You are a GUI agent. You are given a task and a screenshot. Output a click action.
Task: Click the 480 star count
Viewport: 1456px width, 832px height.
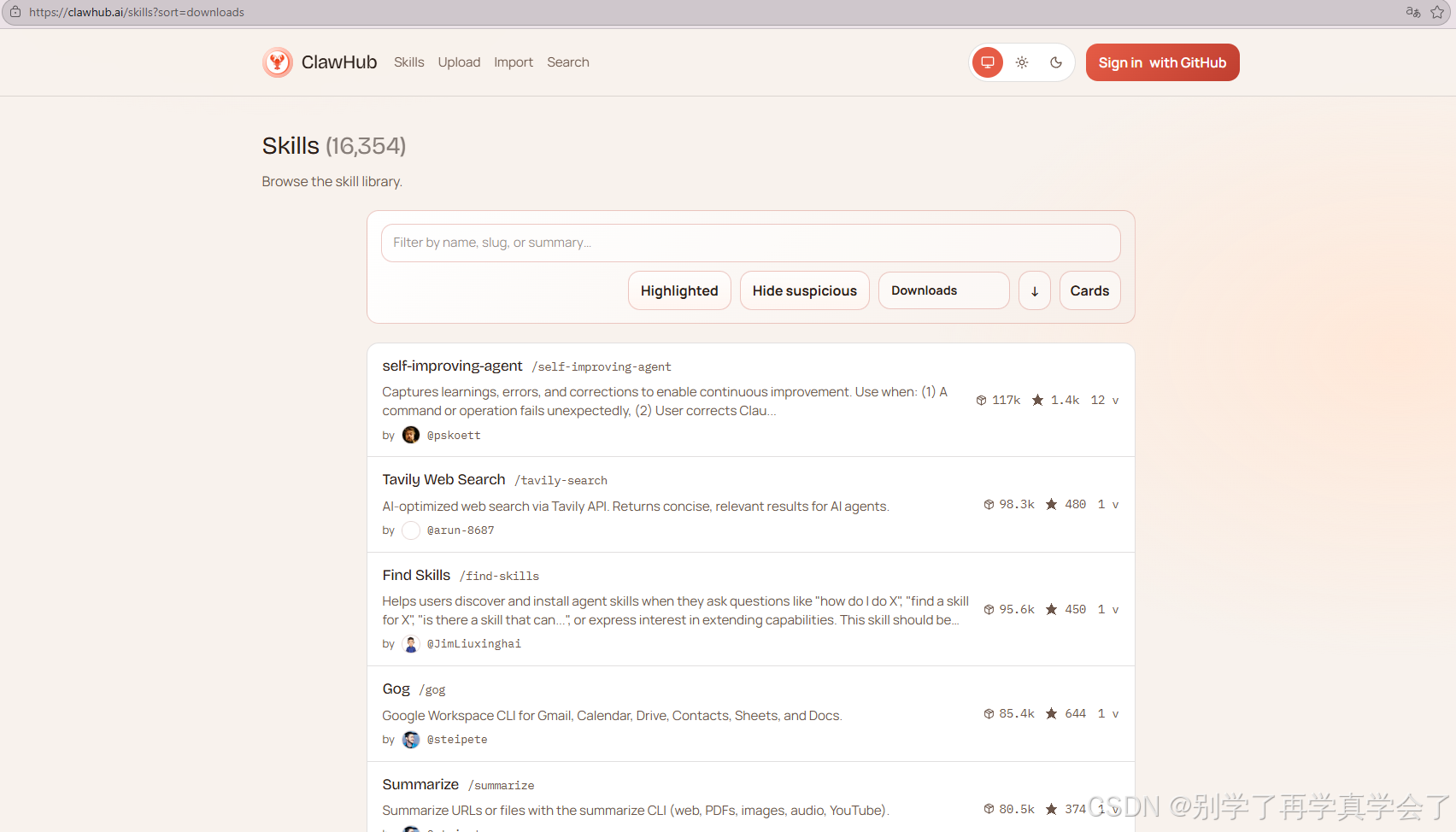pyautogui.click(x=1075, y=504)
